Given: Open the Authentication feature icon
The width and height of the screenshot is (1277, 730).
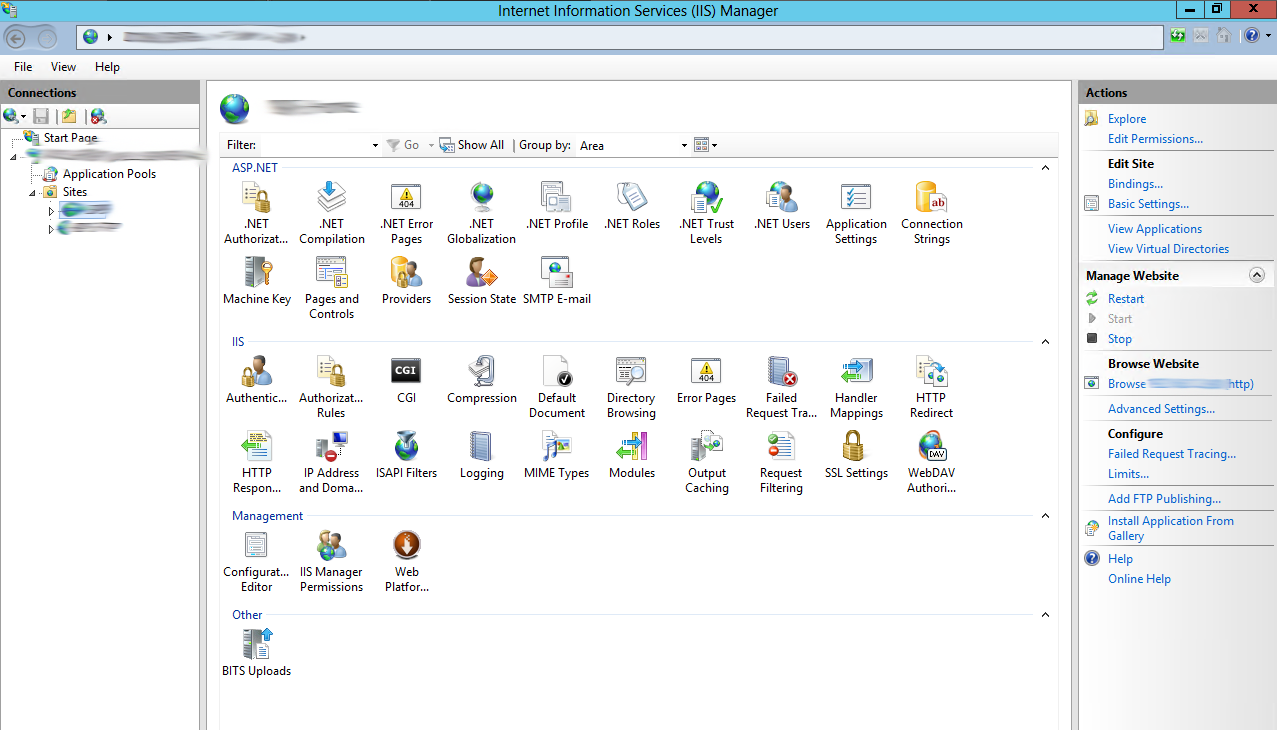Looking at the screenshot, I should pos(256,380).
